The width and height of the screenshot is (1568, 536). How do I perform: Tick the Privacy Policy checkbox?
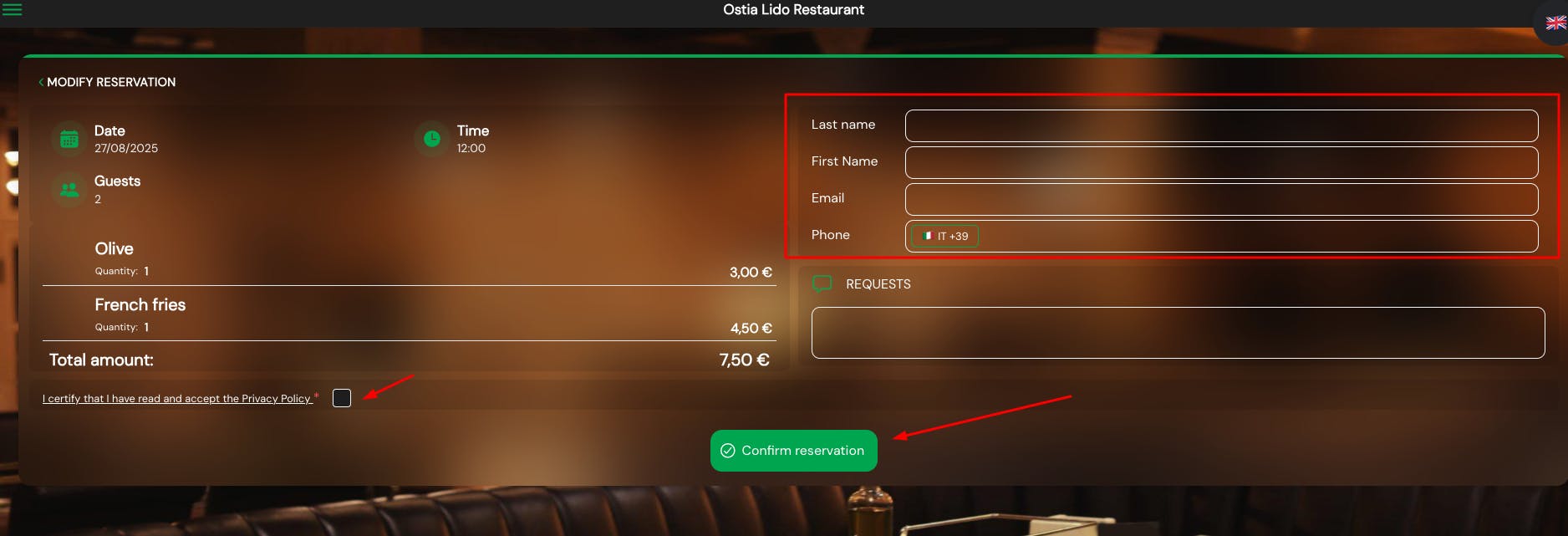342,398
